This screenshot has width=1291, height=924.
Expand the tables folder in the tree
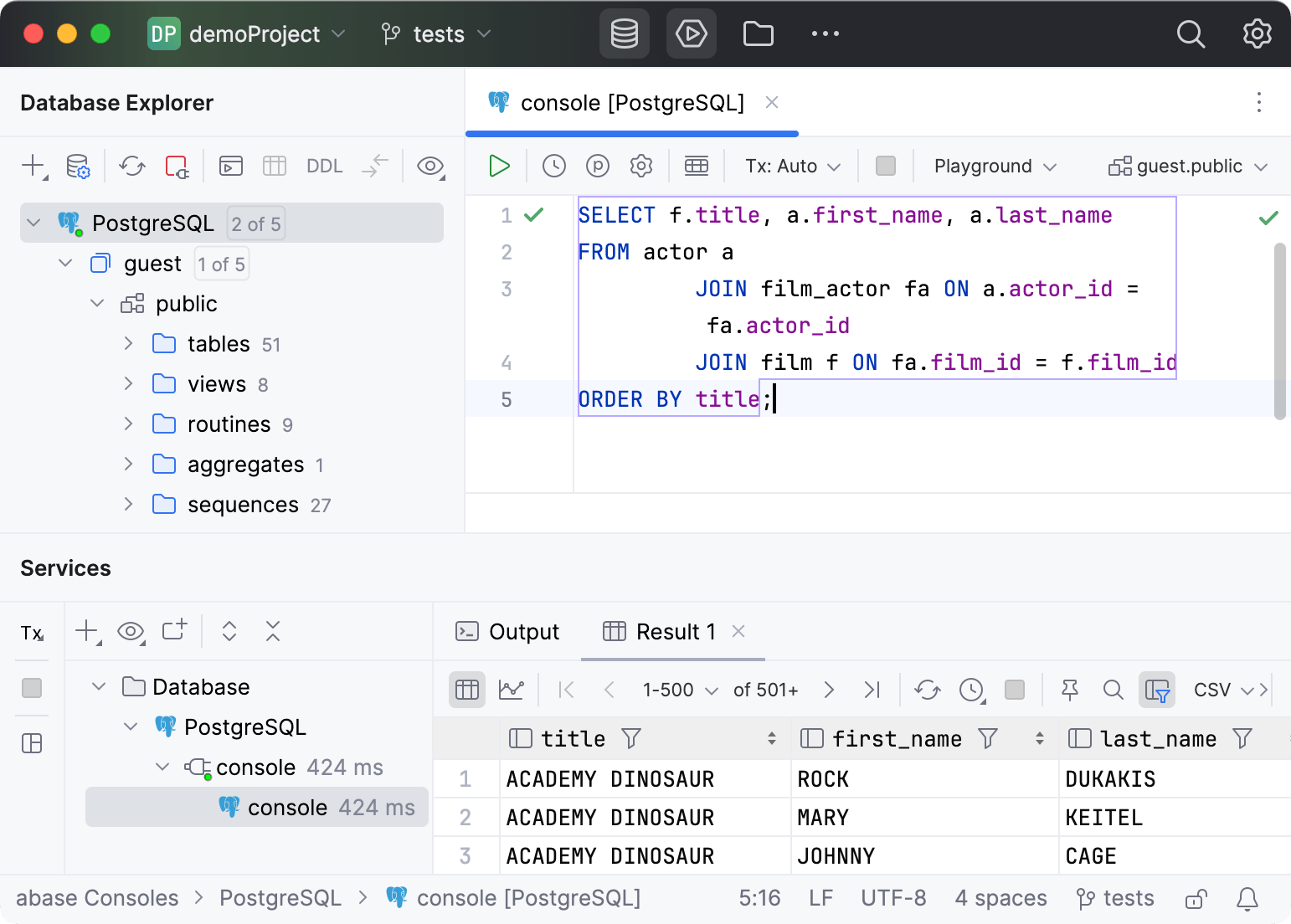[128, 344]
